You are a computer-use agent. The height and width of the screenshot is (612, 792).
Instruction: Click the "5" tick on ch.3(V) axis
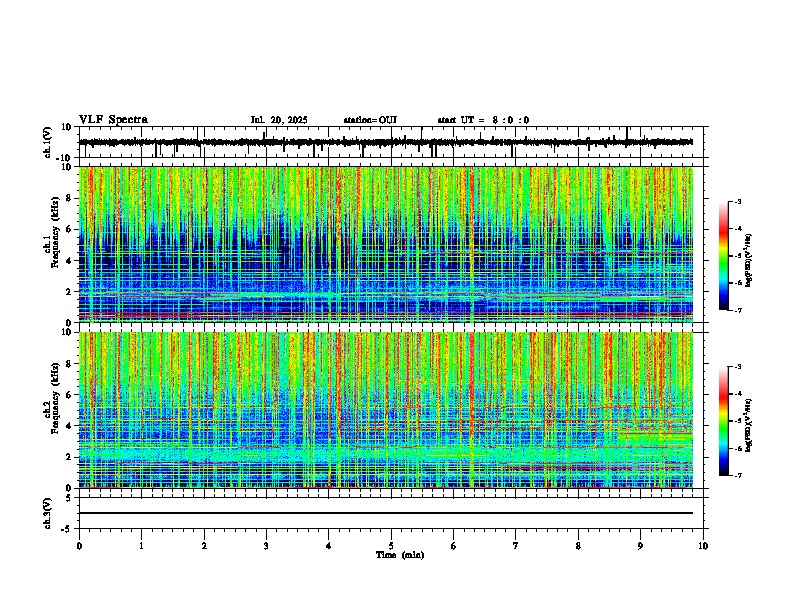pyautogui.click(x=69, y=498)
